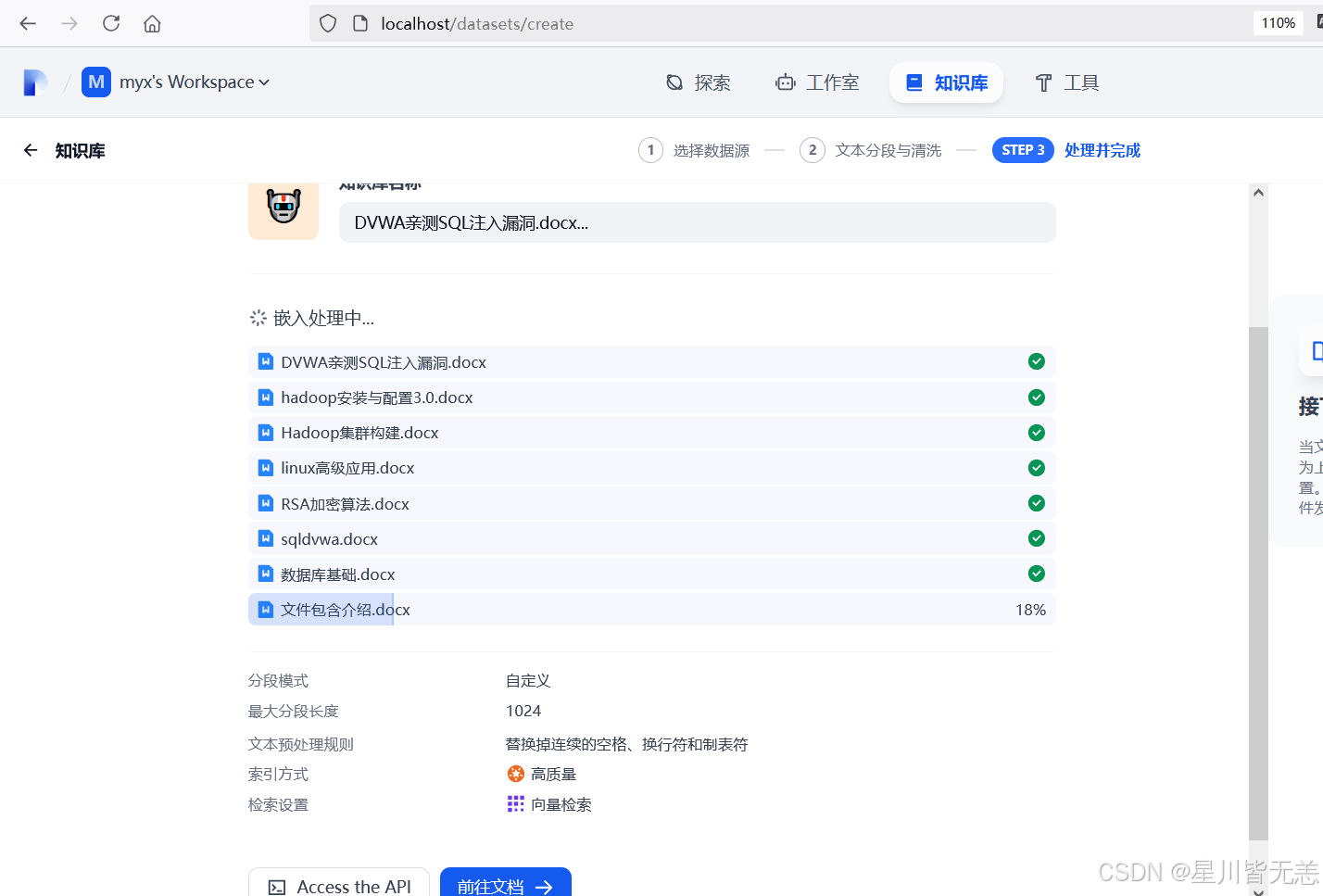Select file name 数据库基础.docx
The image size is (1323, 896).
click(x=338, y=574)
